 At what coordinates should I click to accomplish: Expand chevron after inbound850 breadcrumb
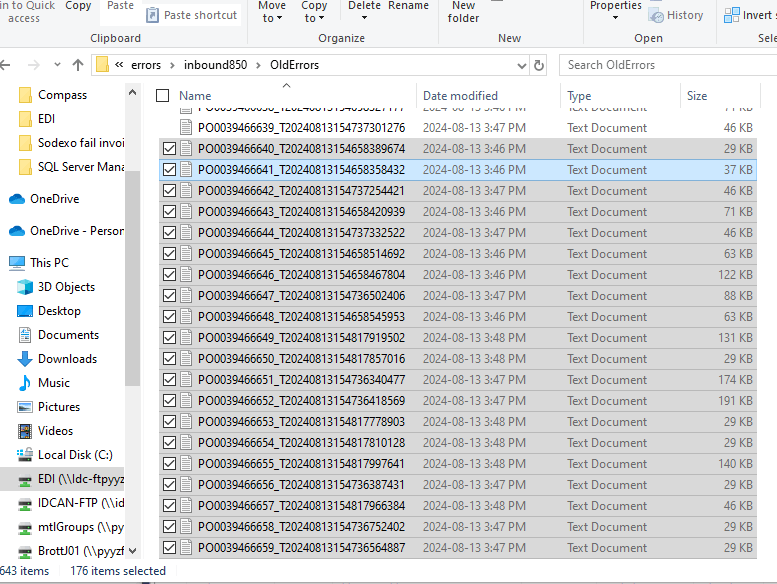258,65
